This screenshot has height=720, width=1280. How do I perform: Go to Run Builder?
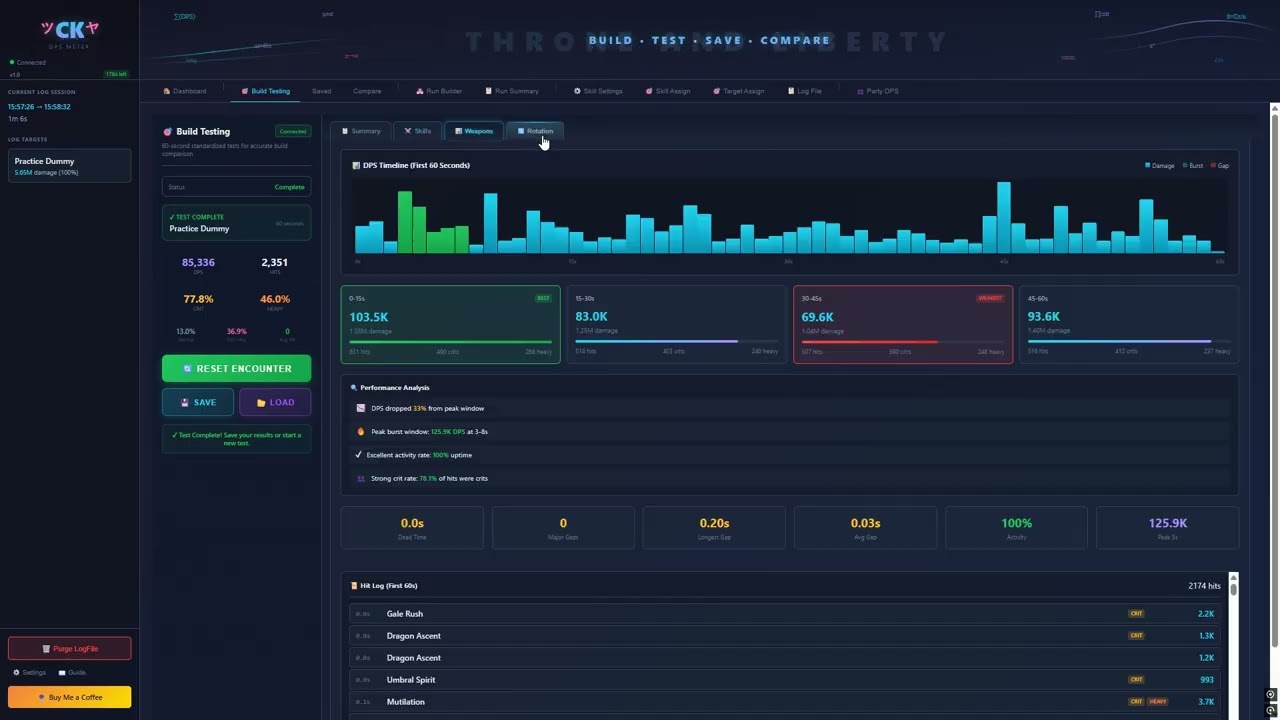(439, 91)
